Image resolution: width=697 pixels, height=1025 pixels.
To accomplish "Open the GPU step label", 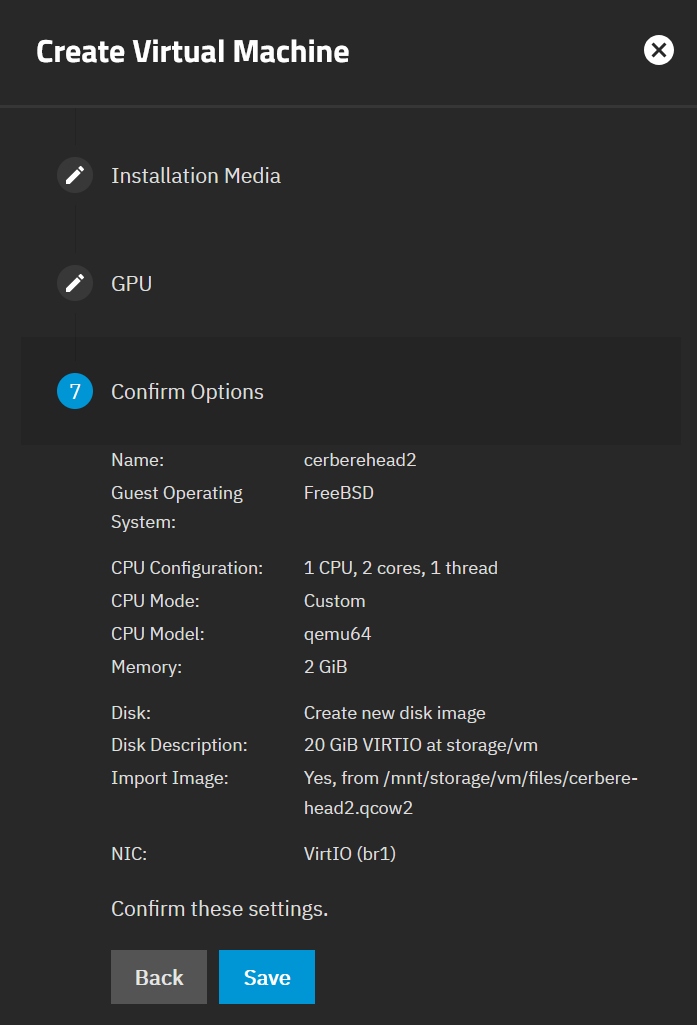I will [x=131, y=284].
